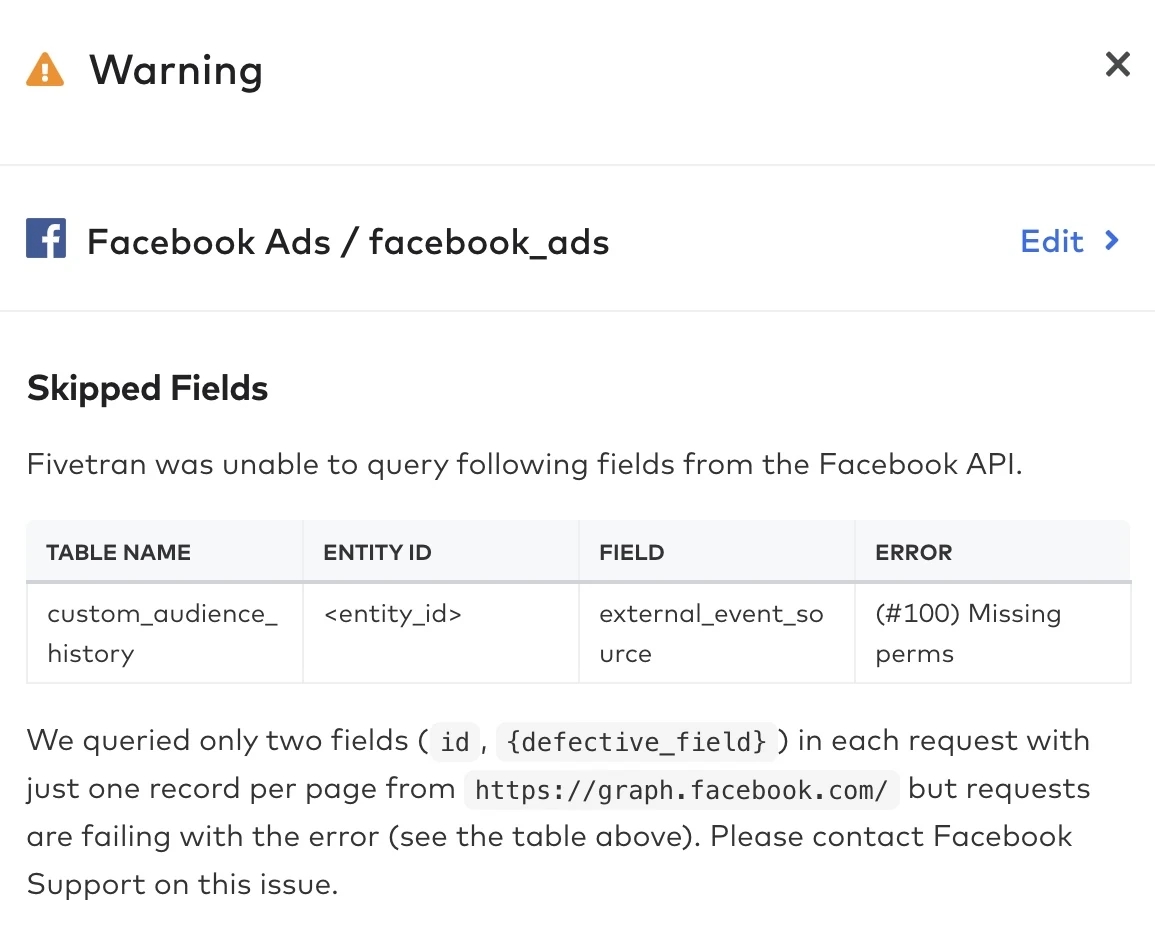Screen dimensions: 1155x933
Task: Click the chevron arrow beside Edit
Action: click(x=1112, y=241)
